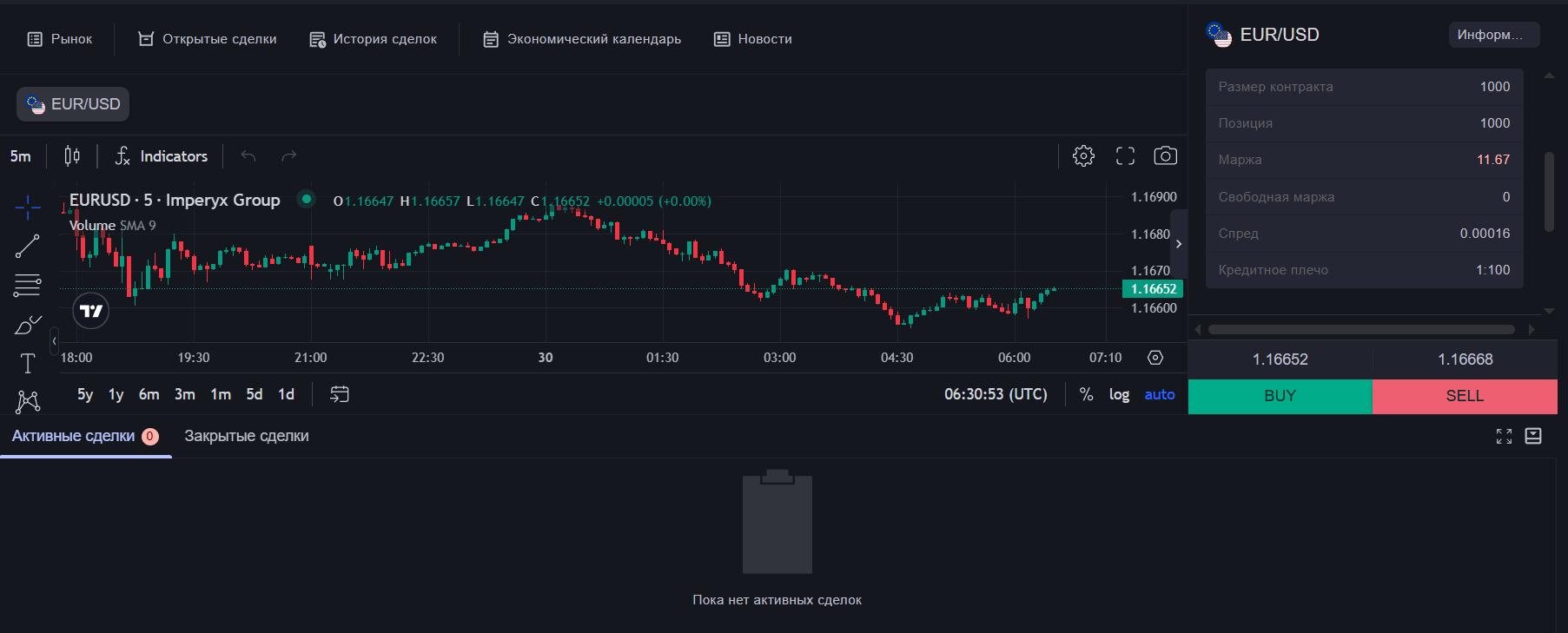Open the candlestick chart style menu
Viewport: 1568px width, 633px height.
(72, 156)
